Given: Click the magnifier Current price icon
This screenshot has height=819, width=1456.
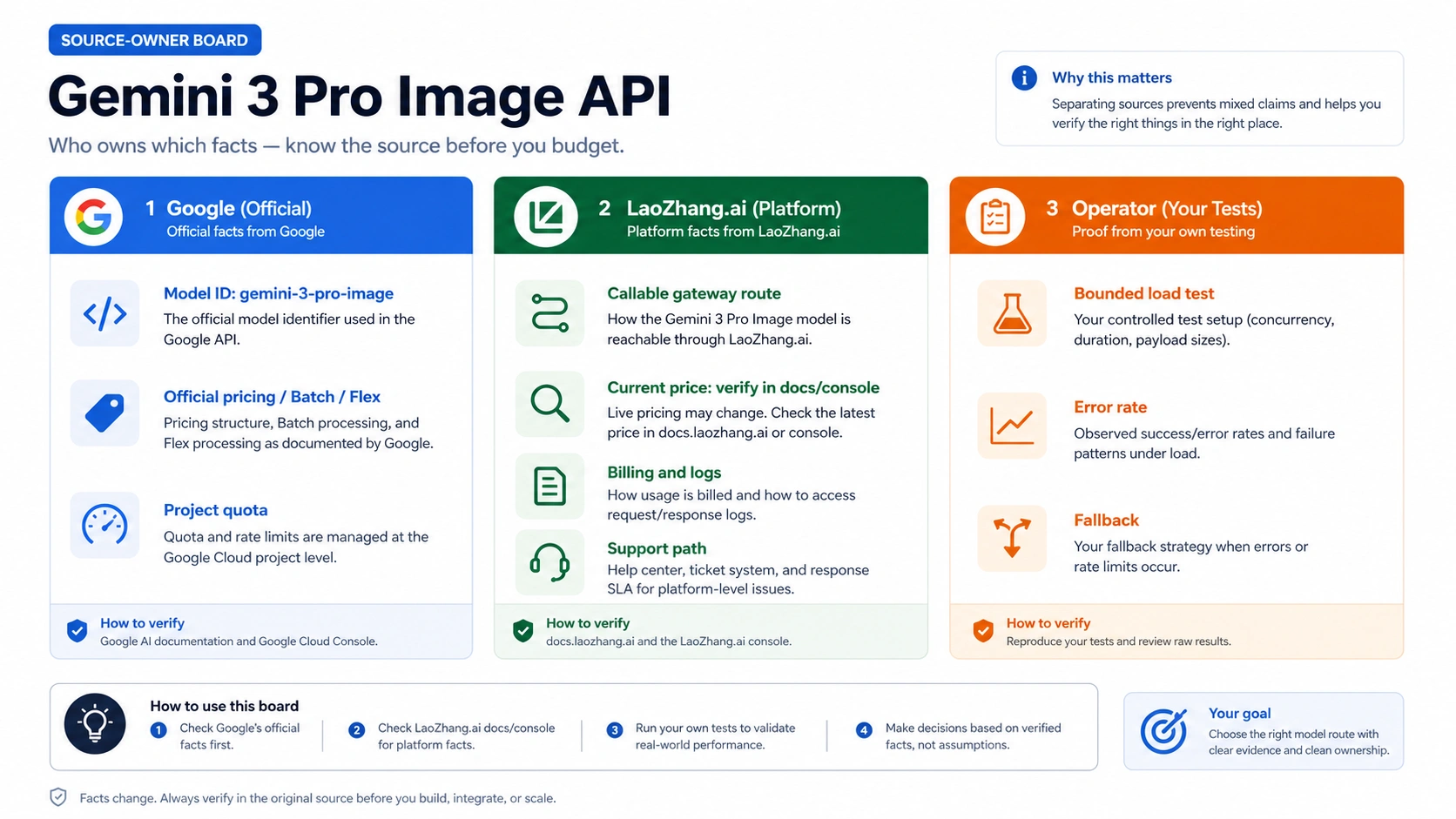Looking at the screenshot, I should [x=549, y=404].
